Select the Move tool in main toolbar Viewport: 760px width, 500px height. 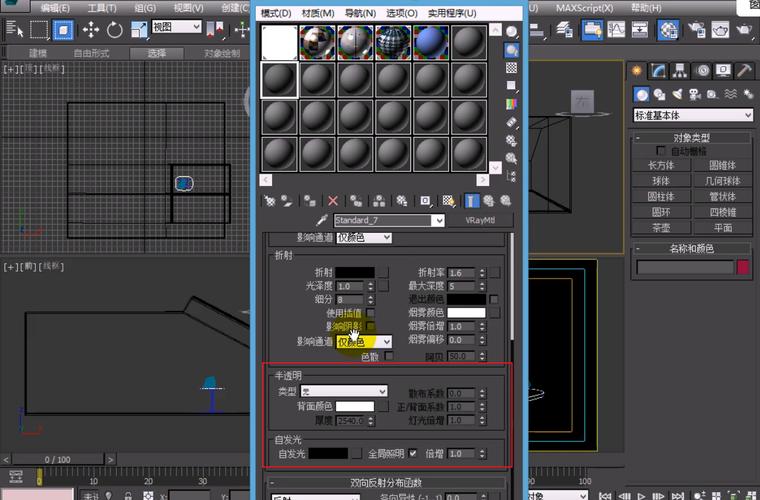pyautogui.click(x=91, y=30)
